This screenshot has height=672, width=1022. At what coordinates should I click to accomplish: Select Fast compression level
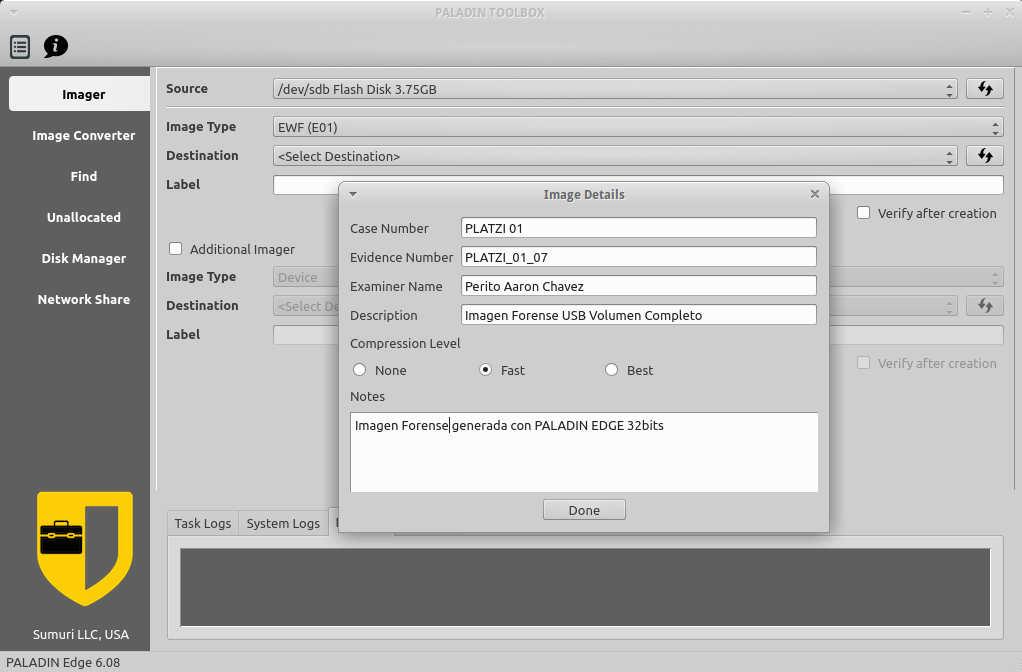coord(486,370)
